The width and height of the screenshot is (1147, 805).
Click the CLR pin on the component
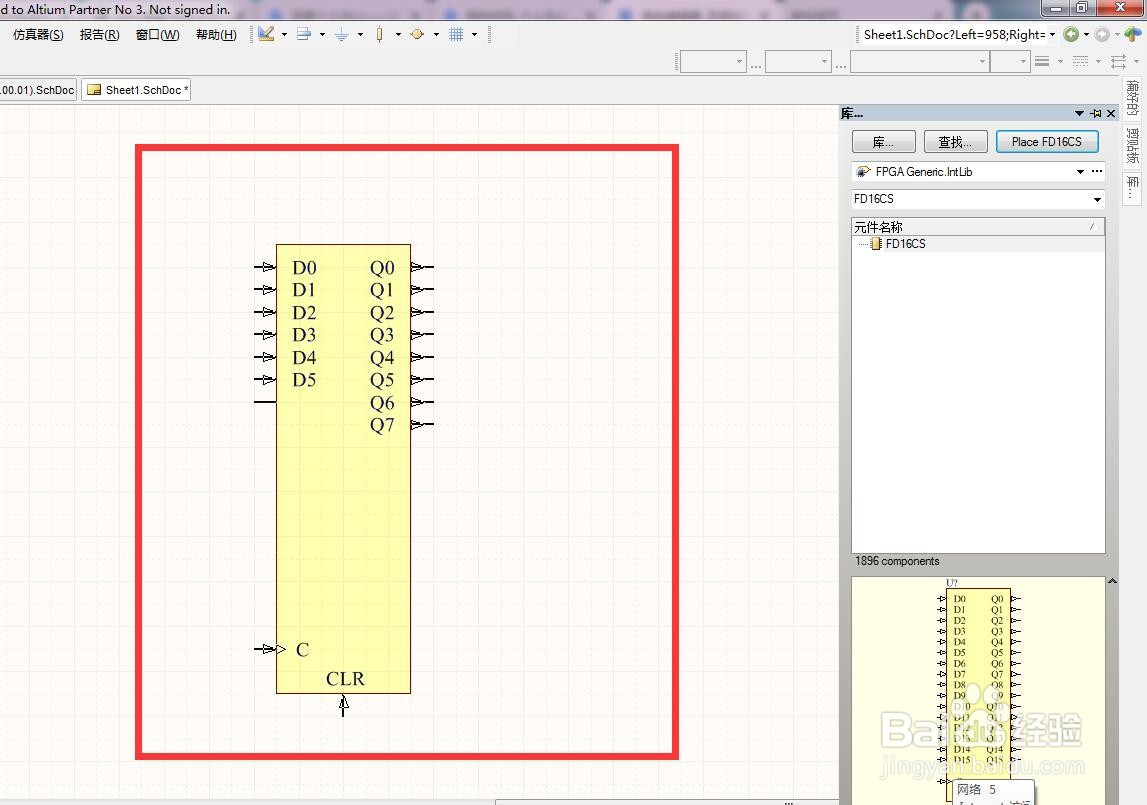[x=343, y=705]
